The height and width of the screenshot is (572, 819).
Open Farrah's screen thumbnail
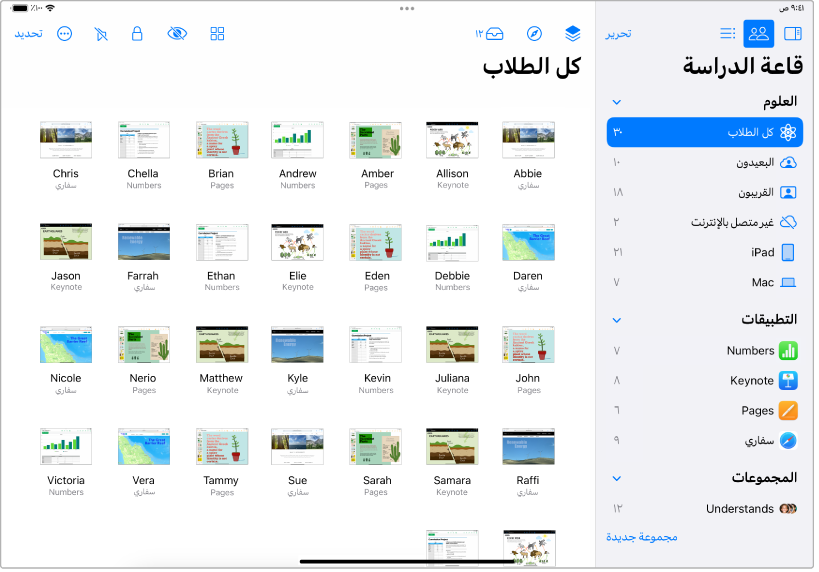tap(144, 242)
